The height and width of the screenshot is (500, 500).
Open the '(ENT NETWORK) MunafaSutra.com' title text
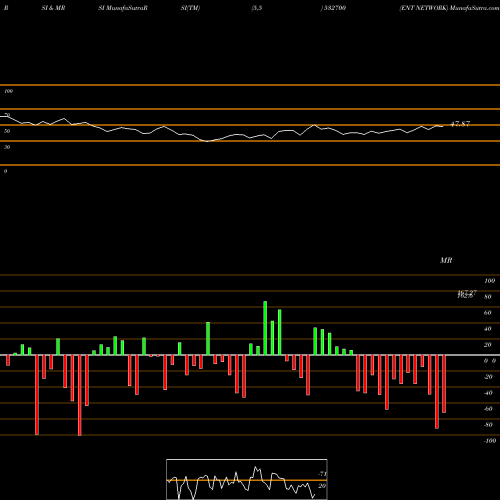(x=449, y=8)
